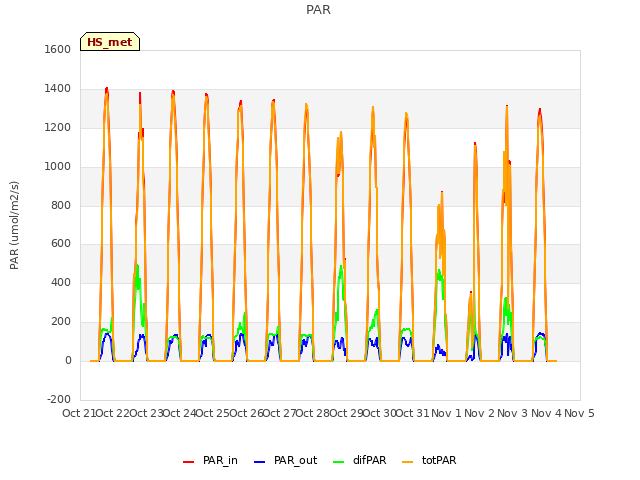Click the 200 y-axis tick label

(x=61, y=322)
